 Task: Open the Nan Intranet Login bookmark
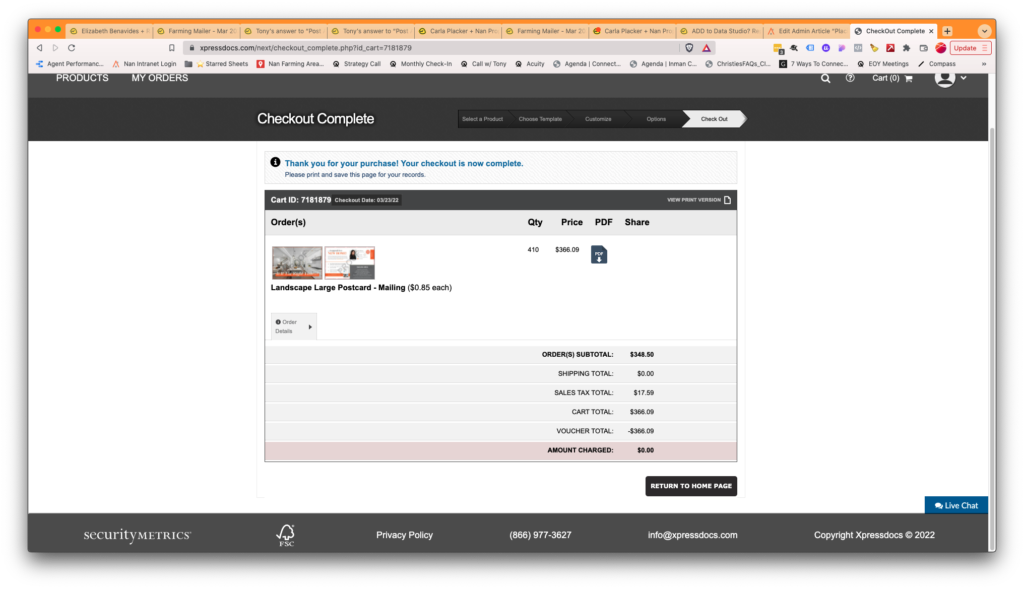click(144, 64)
